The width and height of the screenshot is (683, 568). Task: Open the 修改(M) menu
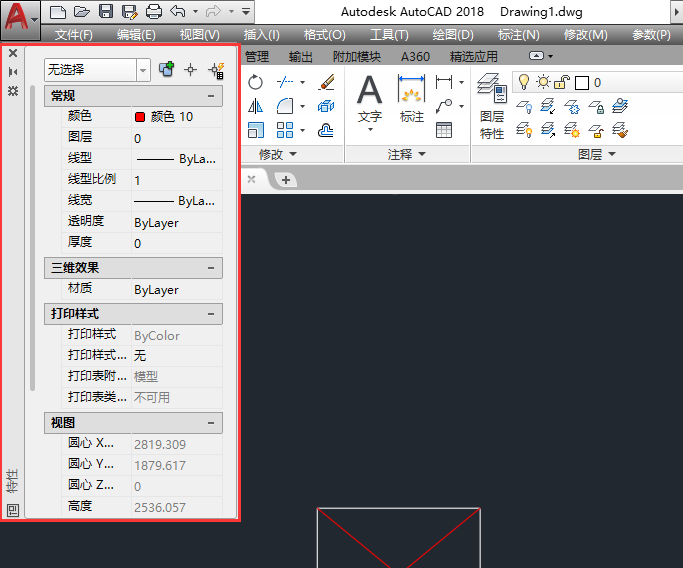click(585, 34)
